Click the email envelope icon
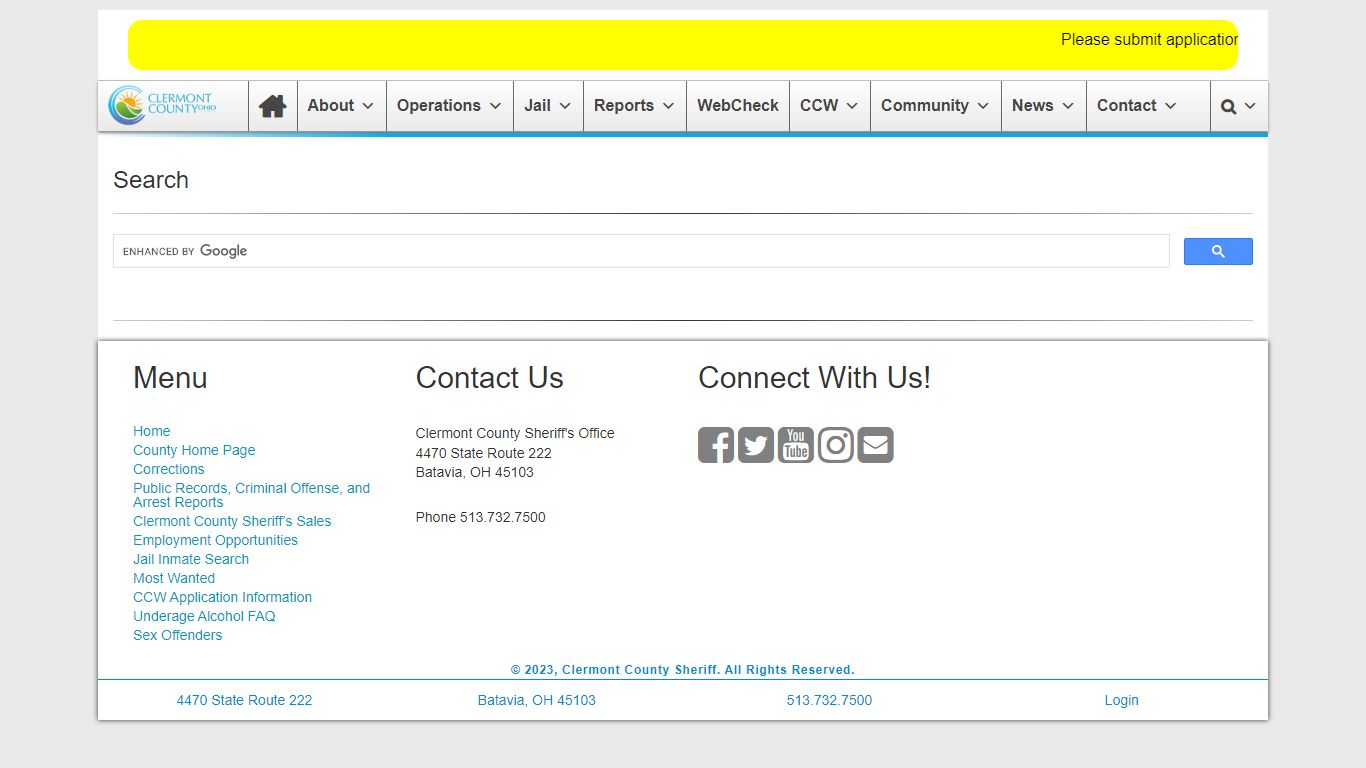 point(876,445)
